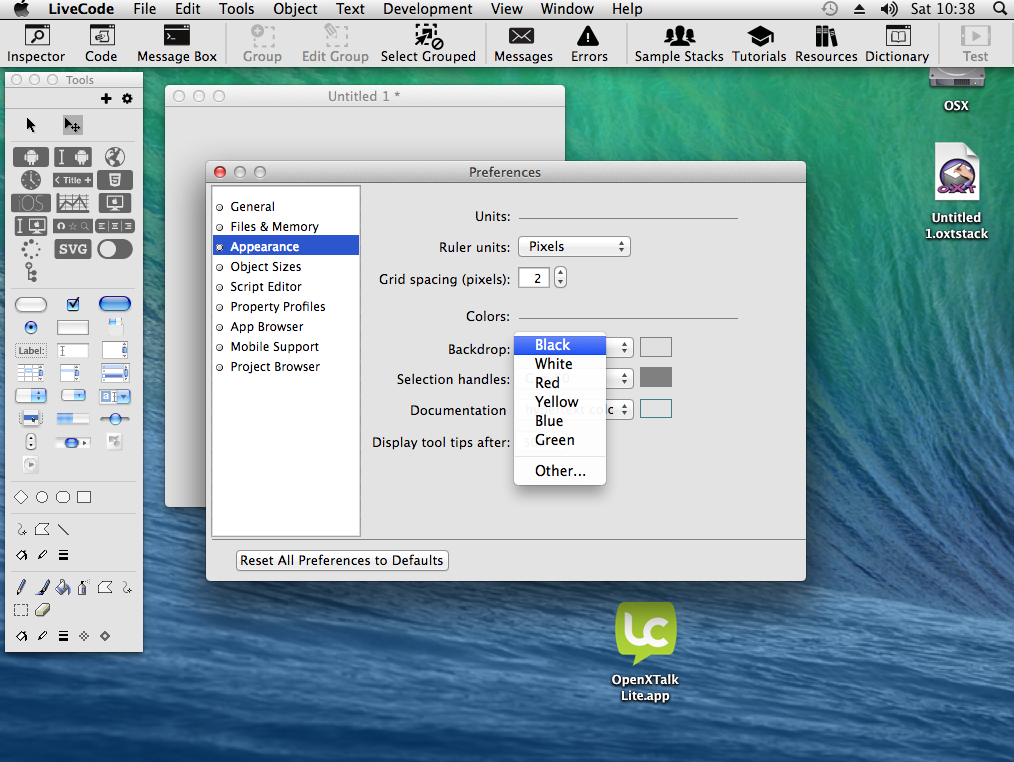Image resolution: width=1014 pixels, height=762 pixels.
Task: Select the Run (browse) pointer tool
Action: (30, 125)
